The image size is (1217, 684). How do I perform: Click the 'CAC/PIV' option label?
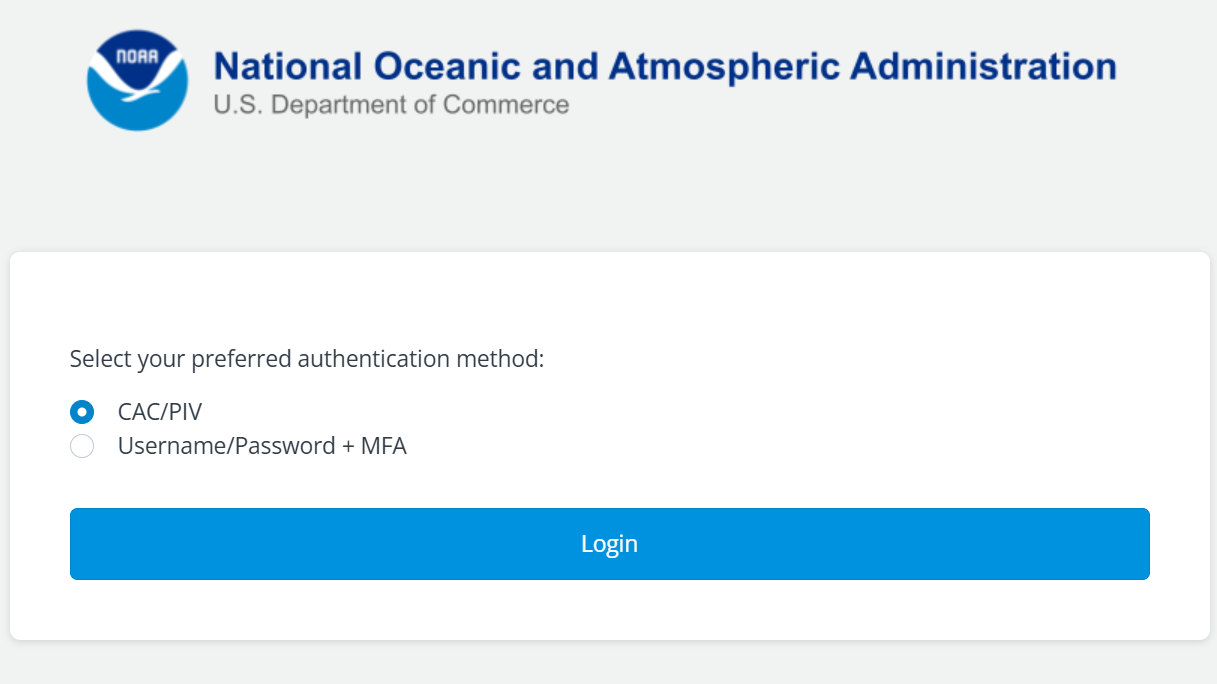160,412
